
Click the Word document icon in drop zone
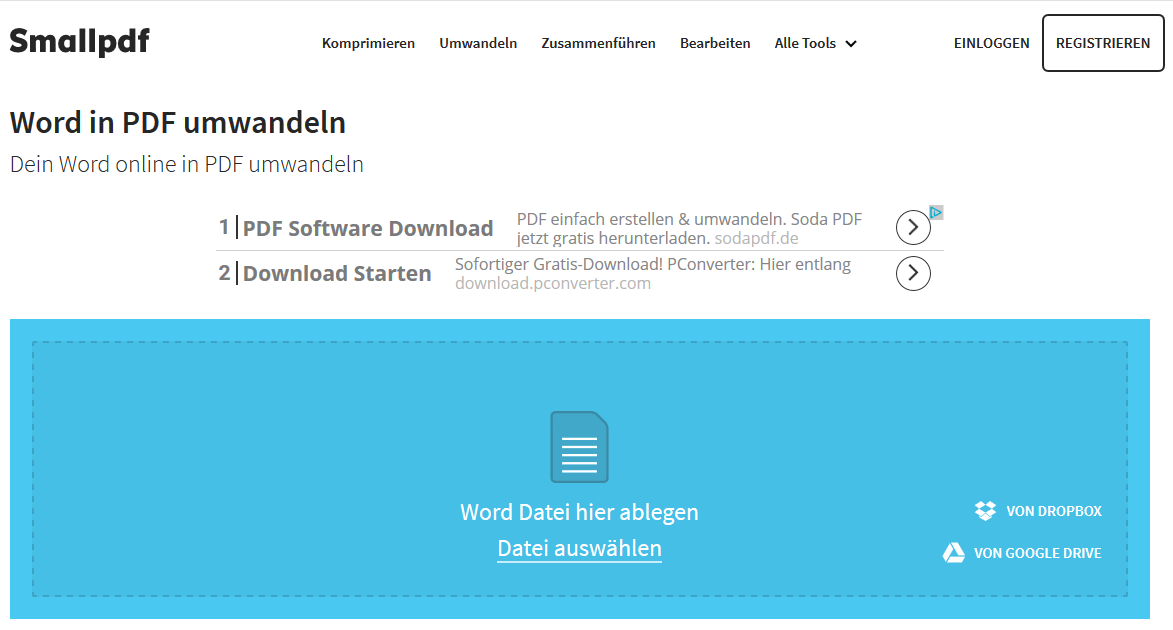pyautogui.click(x=579, y=447)
